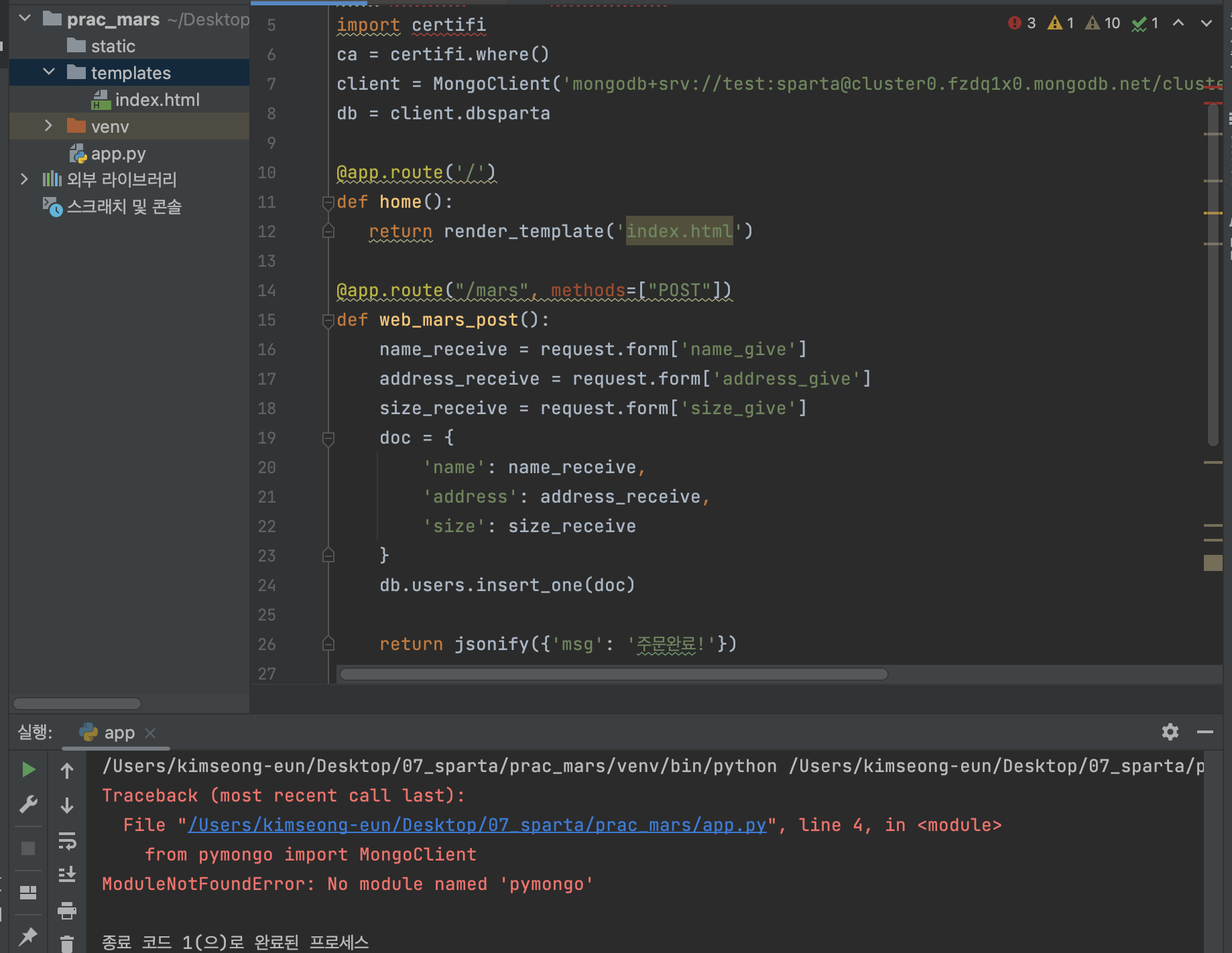Go up the stack trace with the up arrow

coord(67,771)
